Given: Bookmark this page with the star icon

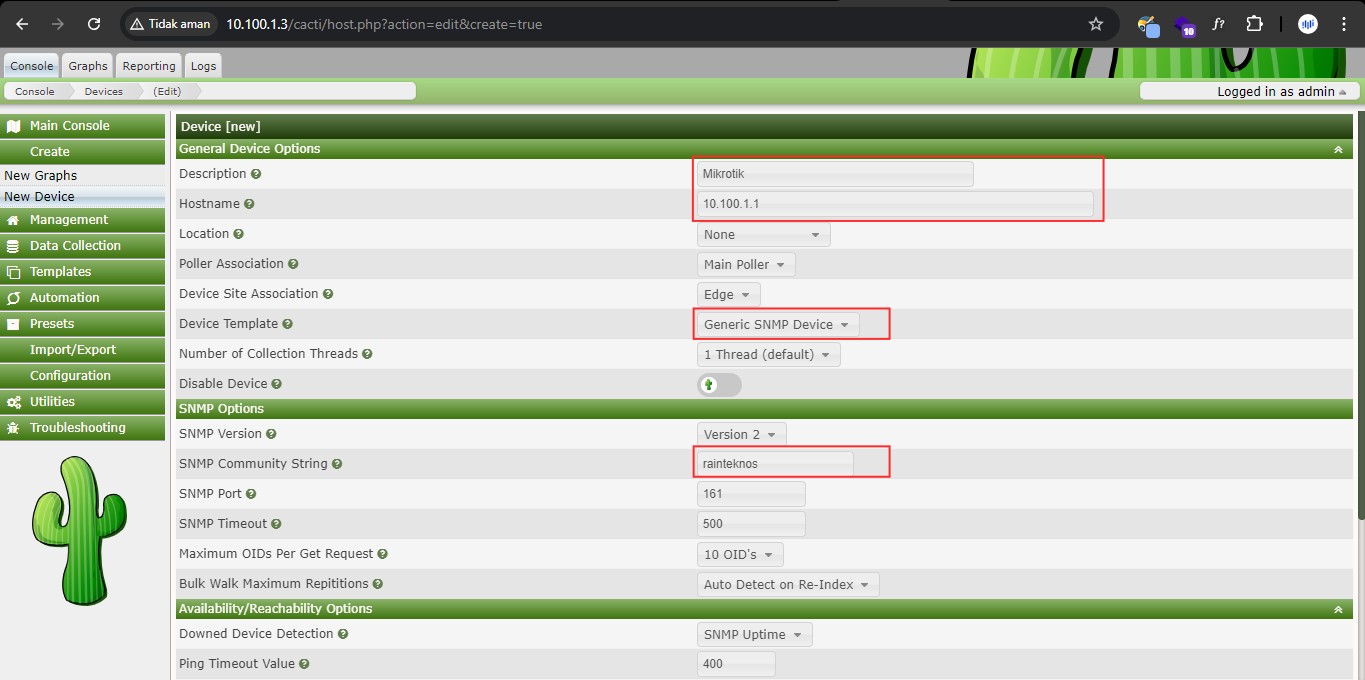Looking at the screenshot, I should pos(1096,24).
